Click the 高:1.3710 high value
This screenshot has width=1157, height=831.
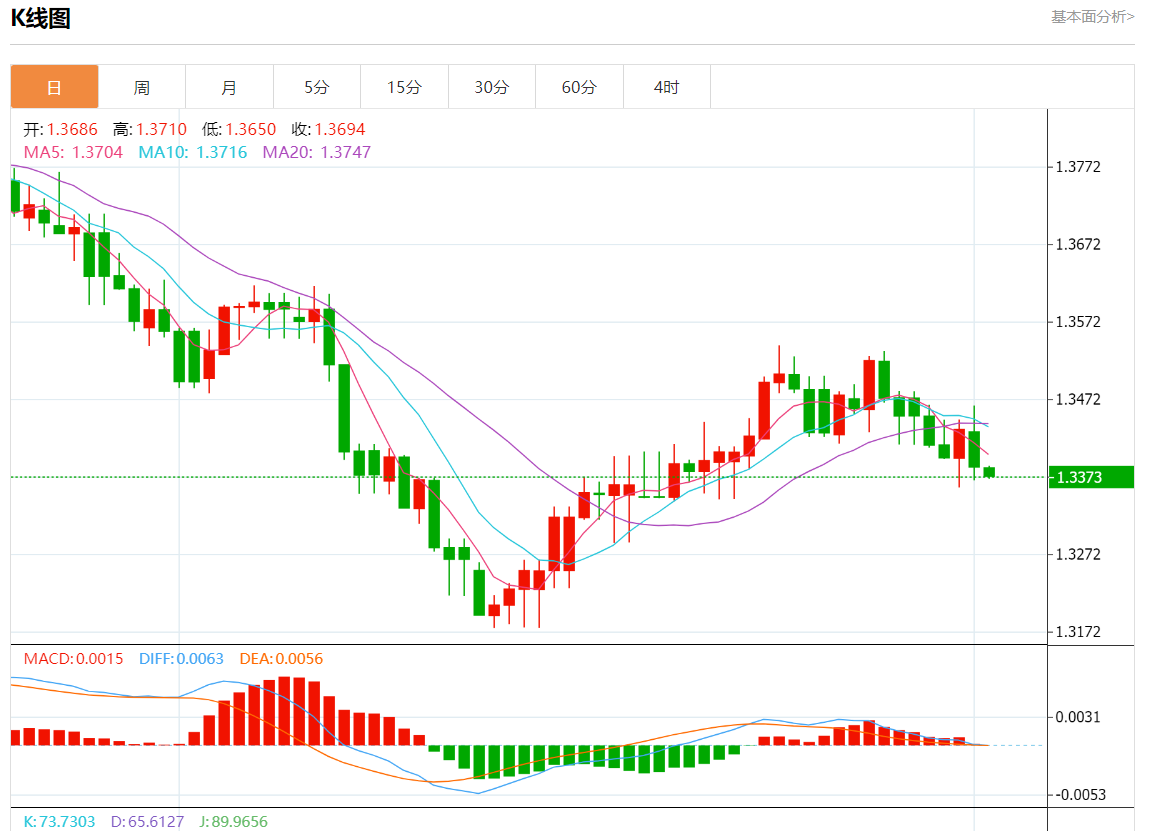tap(150, 129)
